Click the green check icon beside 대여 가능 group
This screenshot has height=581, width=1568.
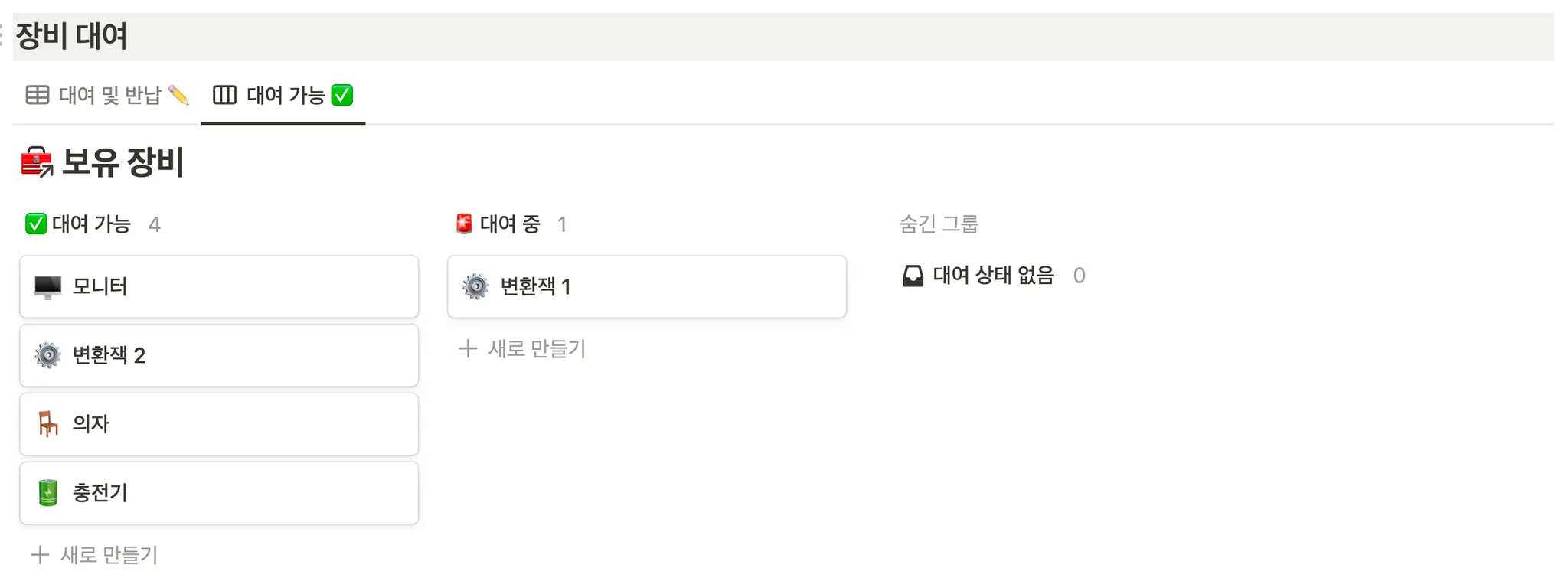[x=35, y=224]
